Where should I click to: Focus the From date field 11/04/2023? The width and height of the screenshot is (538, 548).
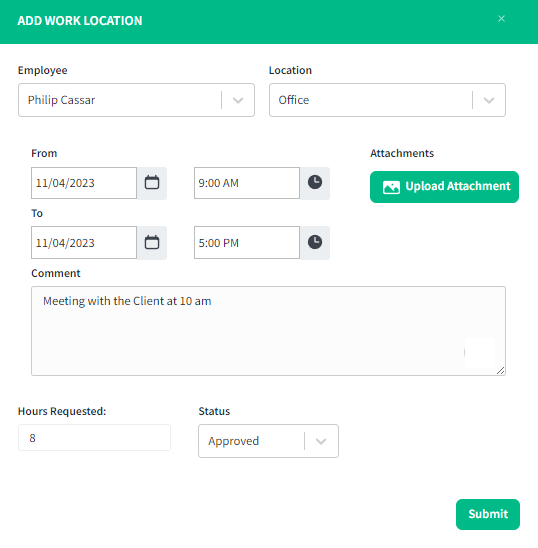(84, 183)
